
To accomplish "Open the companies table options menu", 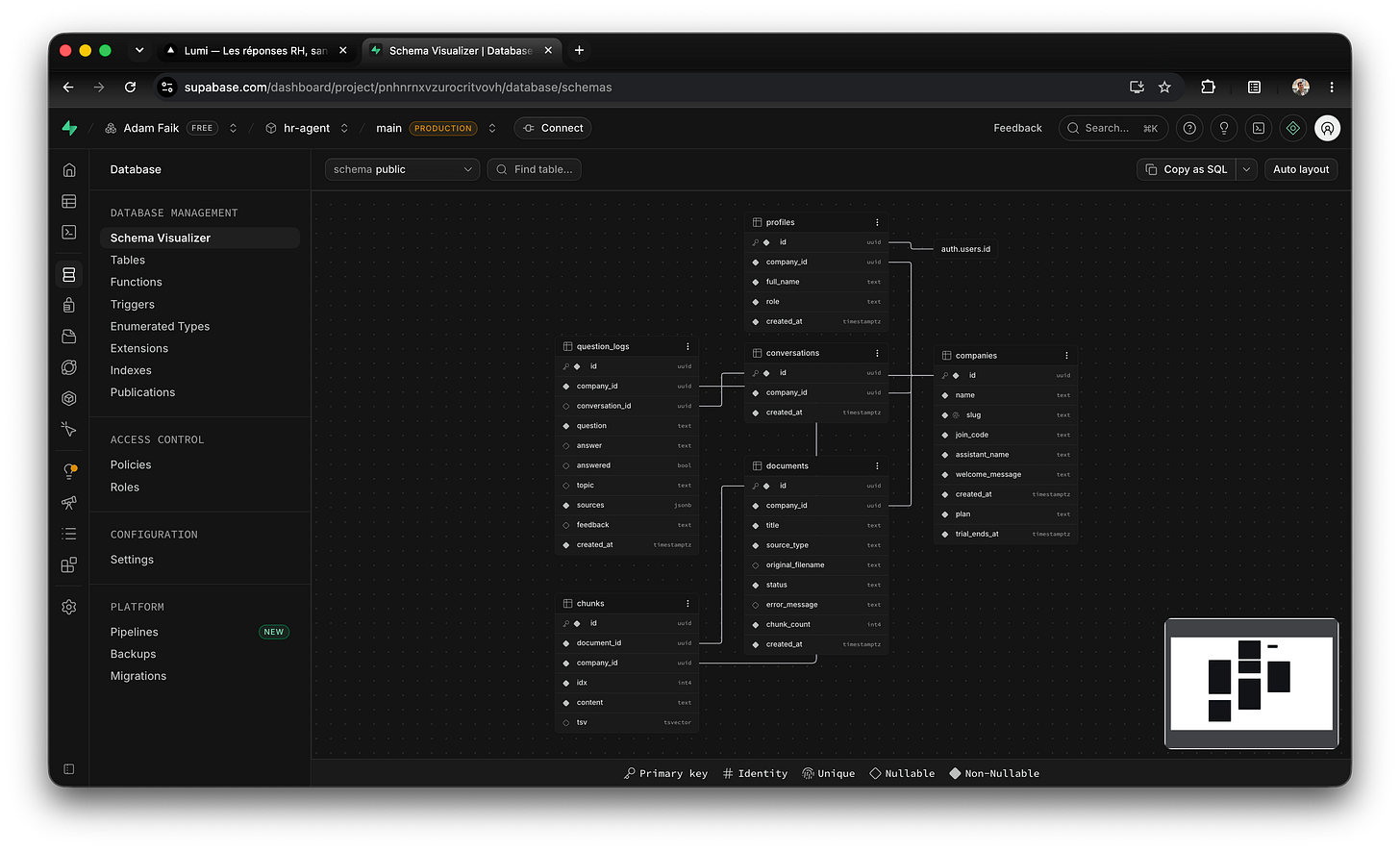I will coord(1066,356).
